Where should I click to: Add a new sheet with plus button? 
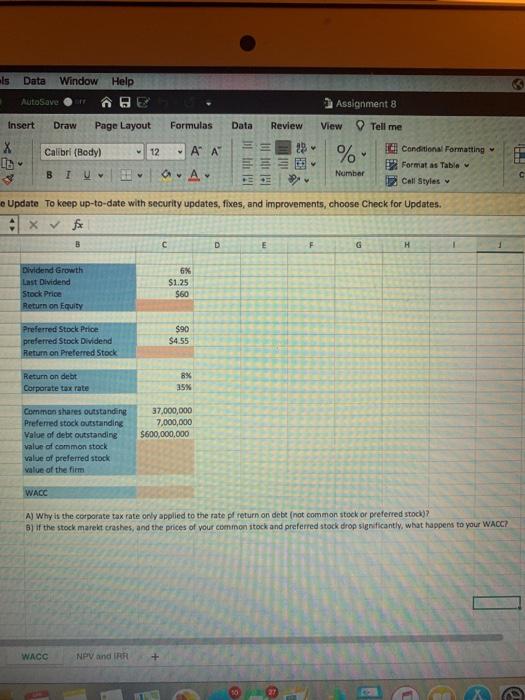pos(155,657)
